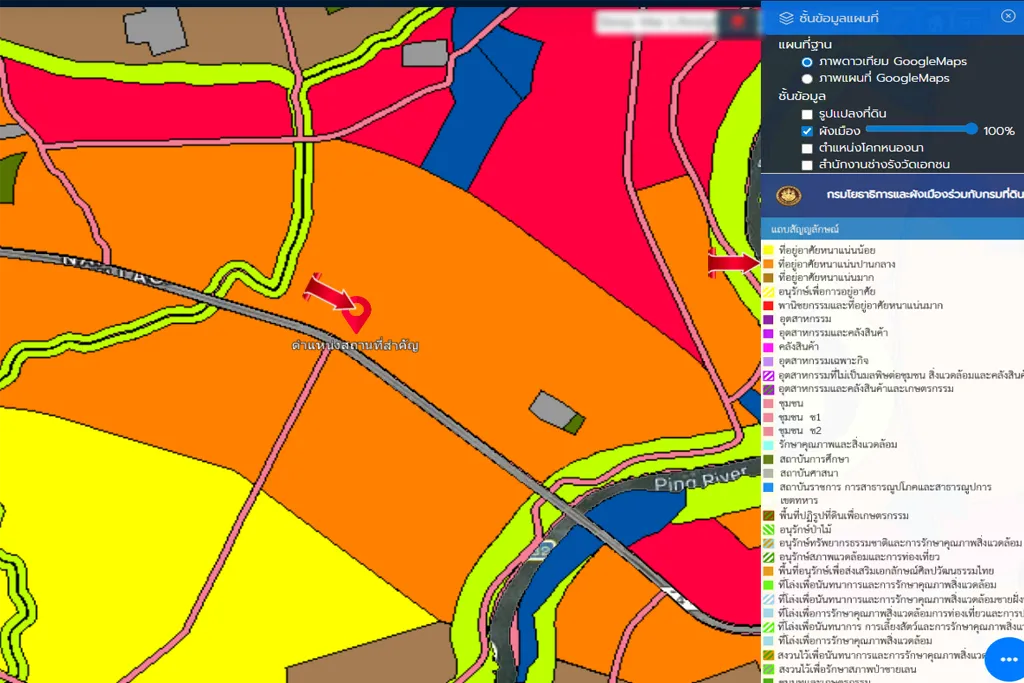Close the map layers panel
Viewport: 1024px width, 683px height.
(1007, 16)
